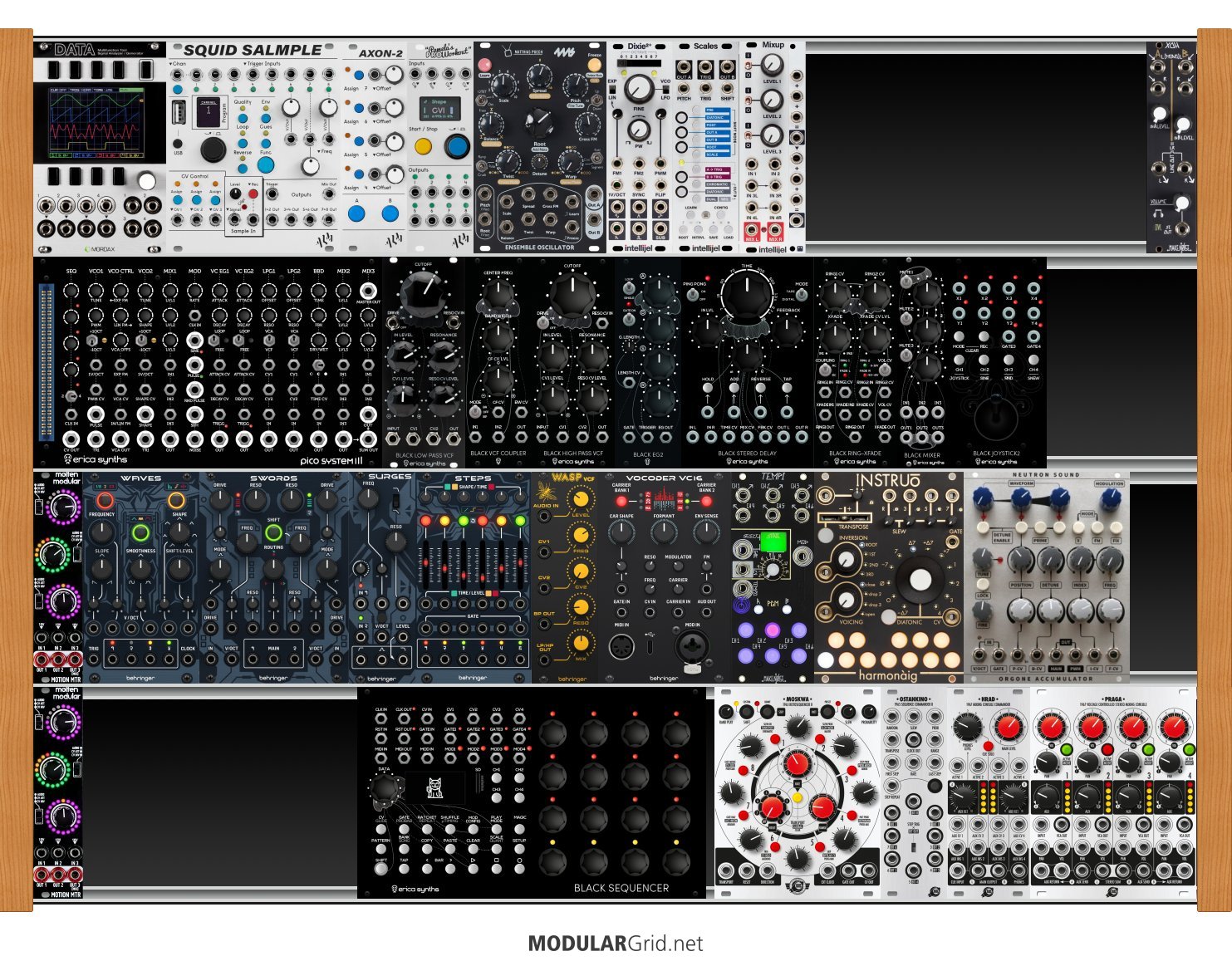Hit the red Rec button on Squid Salmple
The image size is (1232, 961).
[x=253, y=193]
